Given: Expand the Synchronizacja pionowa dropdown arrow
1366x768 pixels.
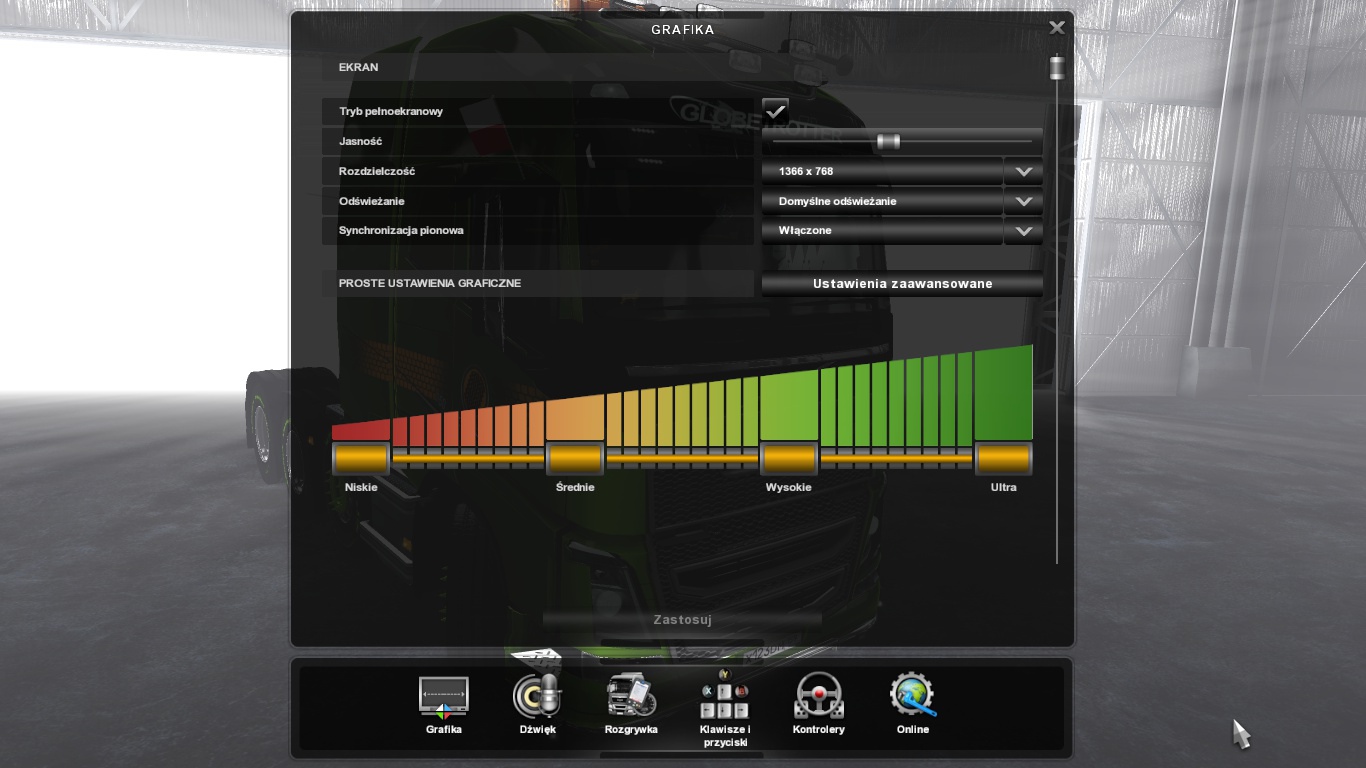Looking at the screenshot, I should click(x=1023, y=231).
